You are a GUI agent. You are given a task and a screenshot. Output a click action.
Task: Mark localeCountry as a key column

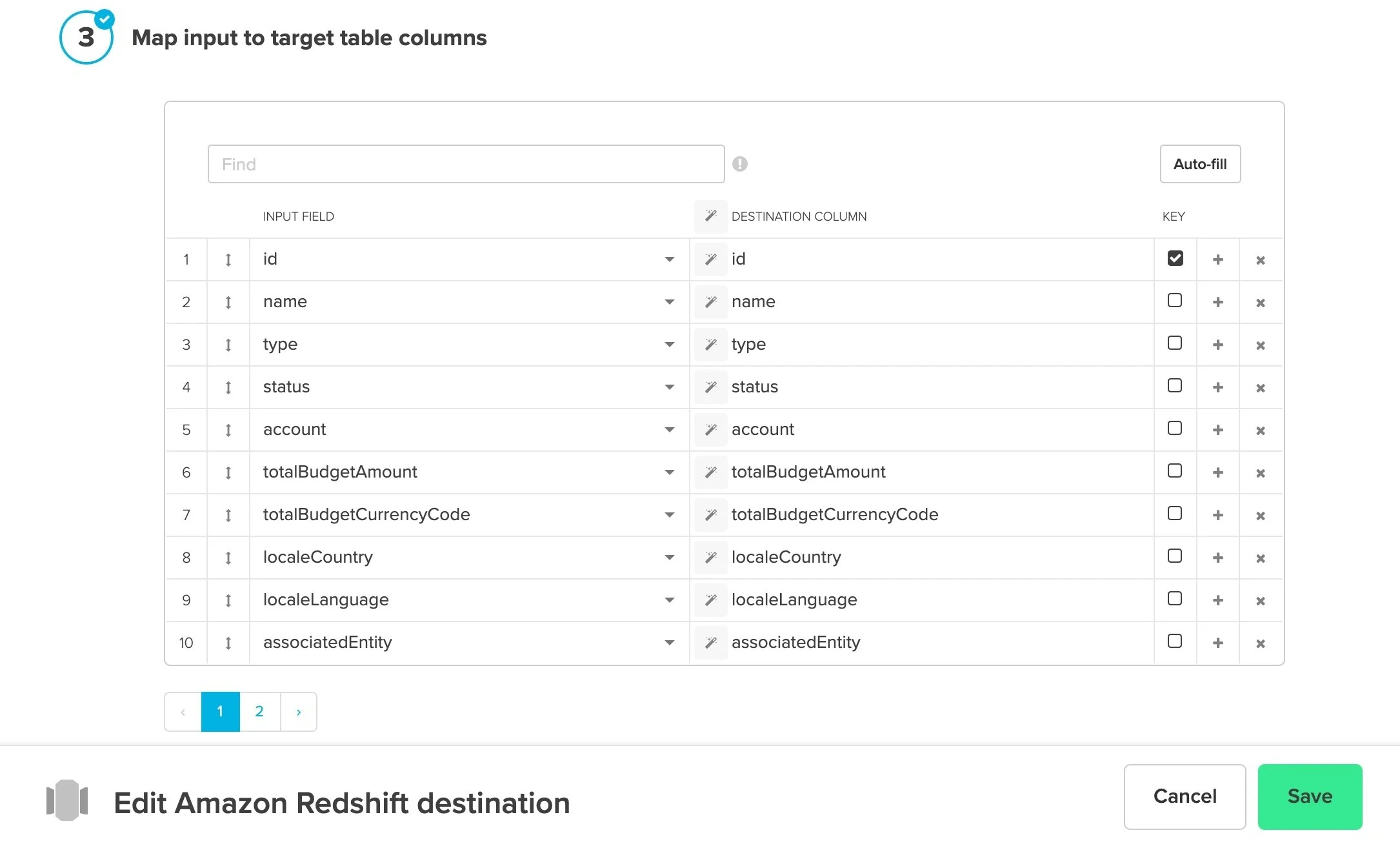tap(1175, 556)
